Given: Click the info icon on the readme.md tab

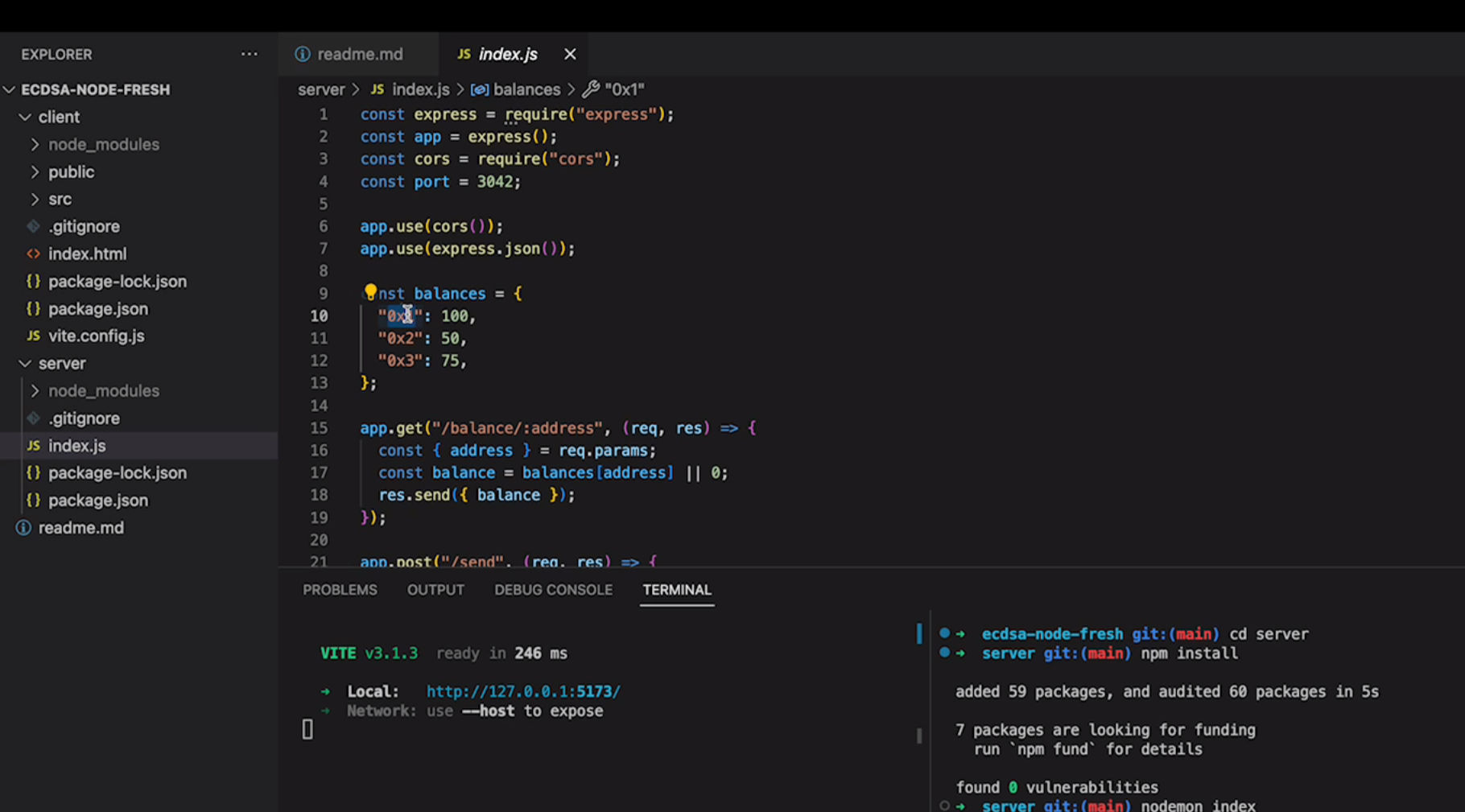Looking at the screenshot, I should pyautogui.click(x=302, y=54).
